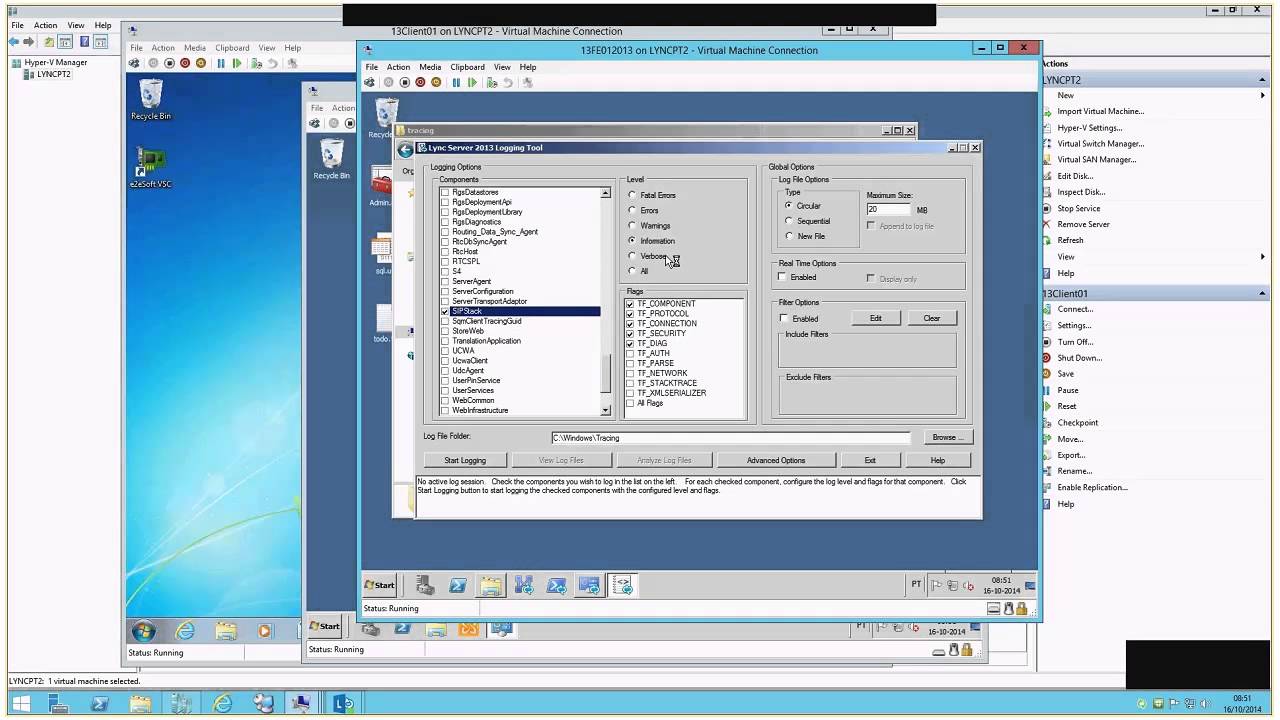Open File Explorer folder in 13FE012013 guest taskbar

491,586
